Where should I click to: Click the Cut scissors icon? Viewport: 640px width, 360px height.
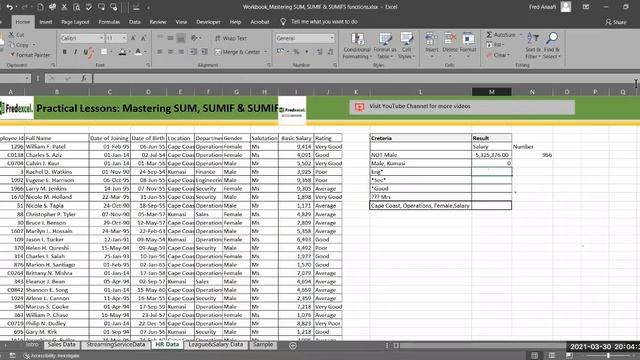click(11, 35)
